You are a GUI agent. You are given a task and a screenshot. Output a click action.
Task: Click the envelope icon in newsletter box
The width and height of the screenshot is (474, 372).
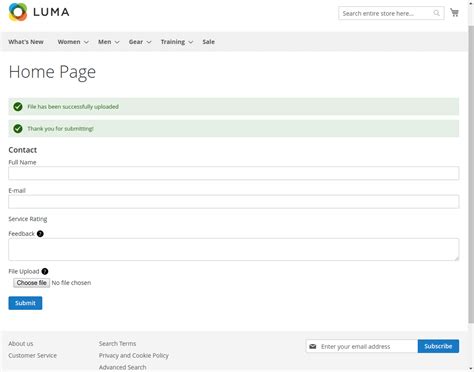coord(313,346)
